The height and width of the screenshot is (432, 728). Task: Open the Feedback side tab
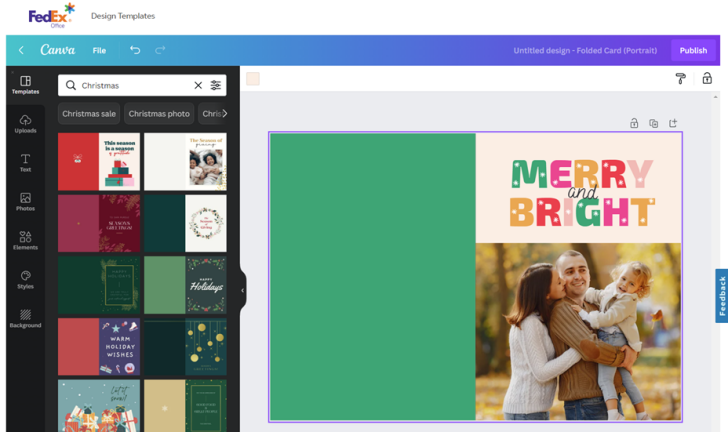[721, 295]
